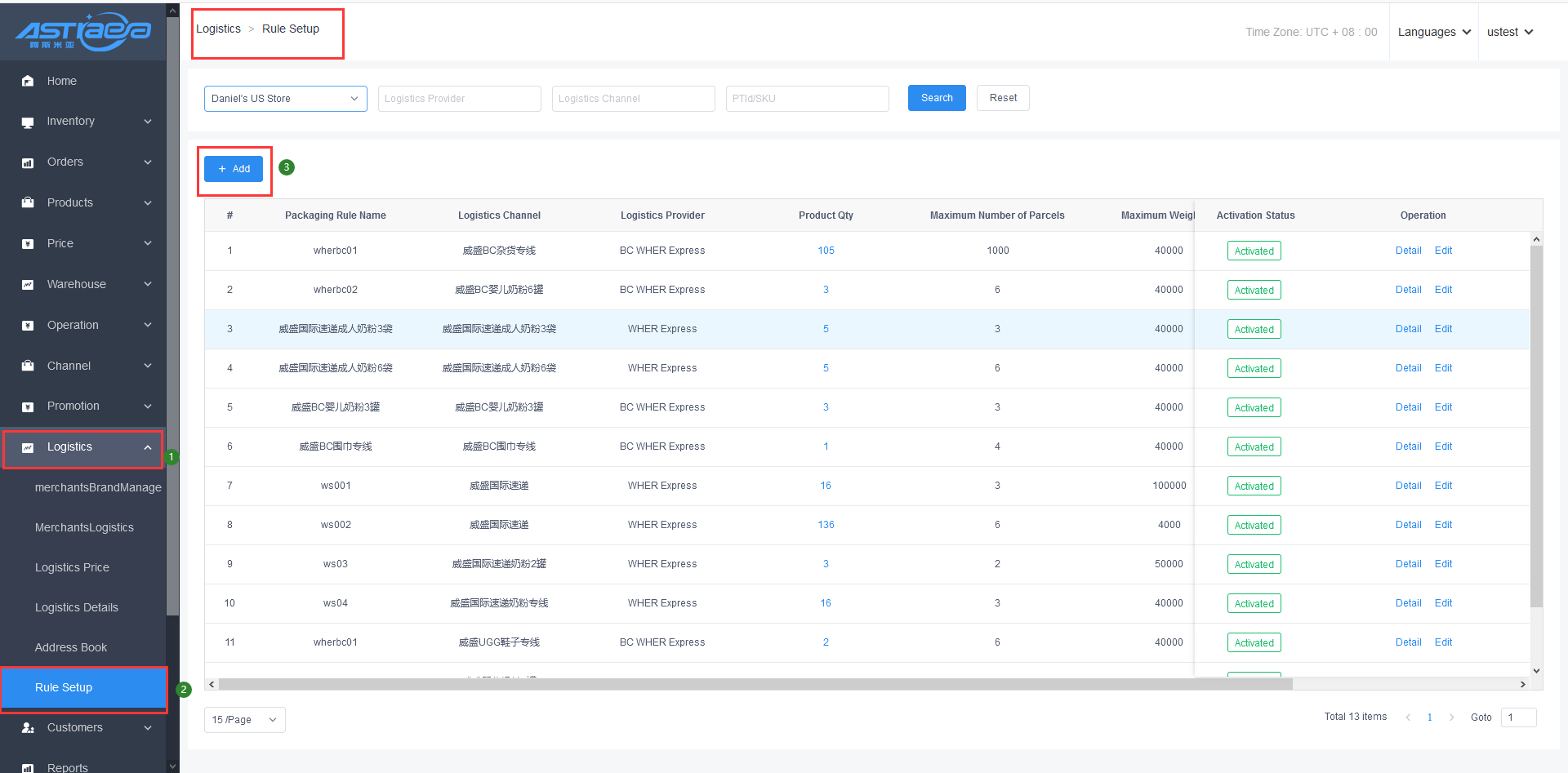The height and width of the screenshot is (773, 1568).
Task: Change the 15 /Page size selector
Action: [x=244, y=720]
